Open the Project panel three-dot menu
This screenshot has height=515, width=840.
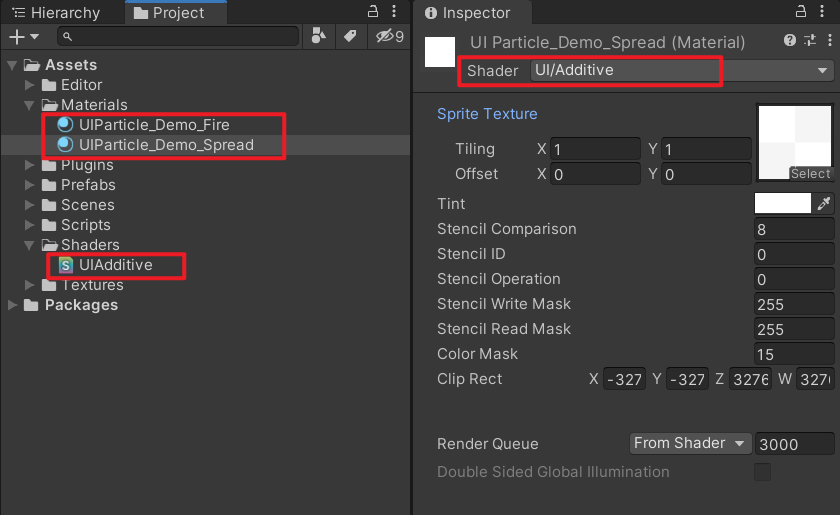394,11
